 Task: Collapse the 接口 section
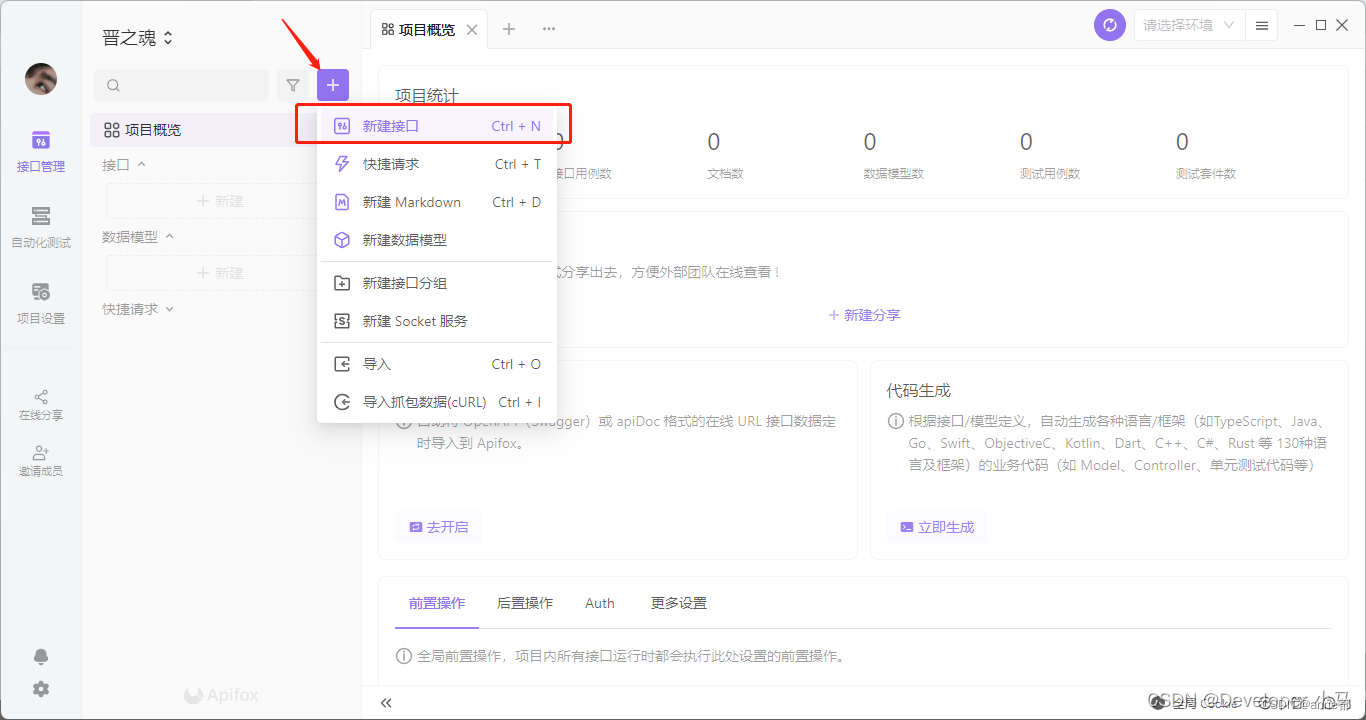[x=124, y=164]
